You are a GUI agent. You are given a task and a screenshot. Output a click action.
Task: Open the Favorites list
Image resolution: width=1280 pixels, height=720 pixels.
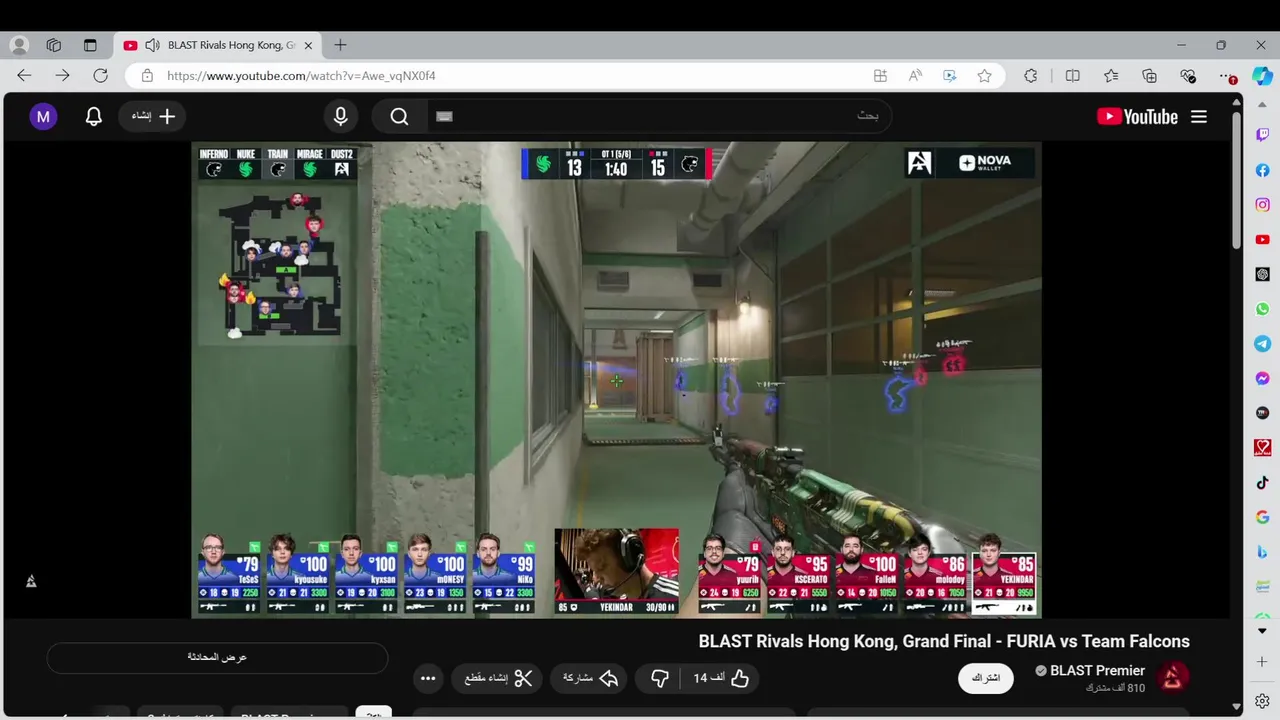click(1111, 76)
